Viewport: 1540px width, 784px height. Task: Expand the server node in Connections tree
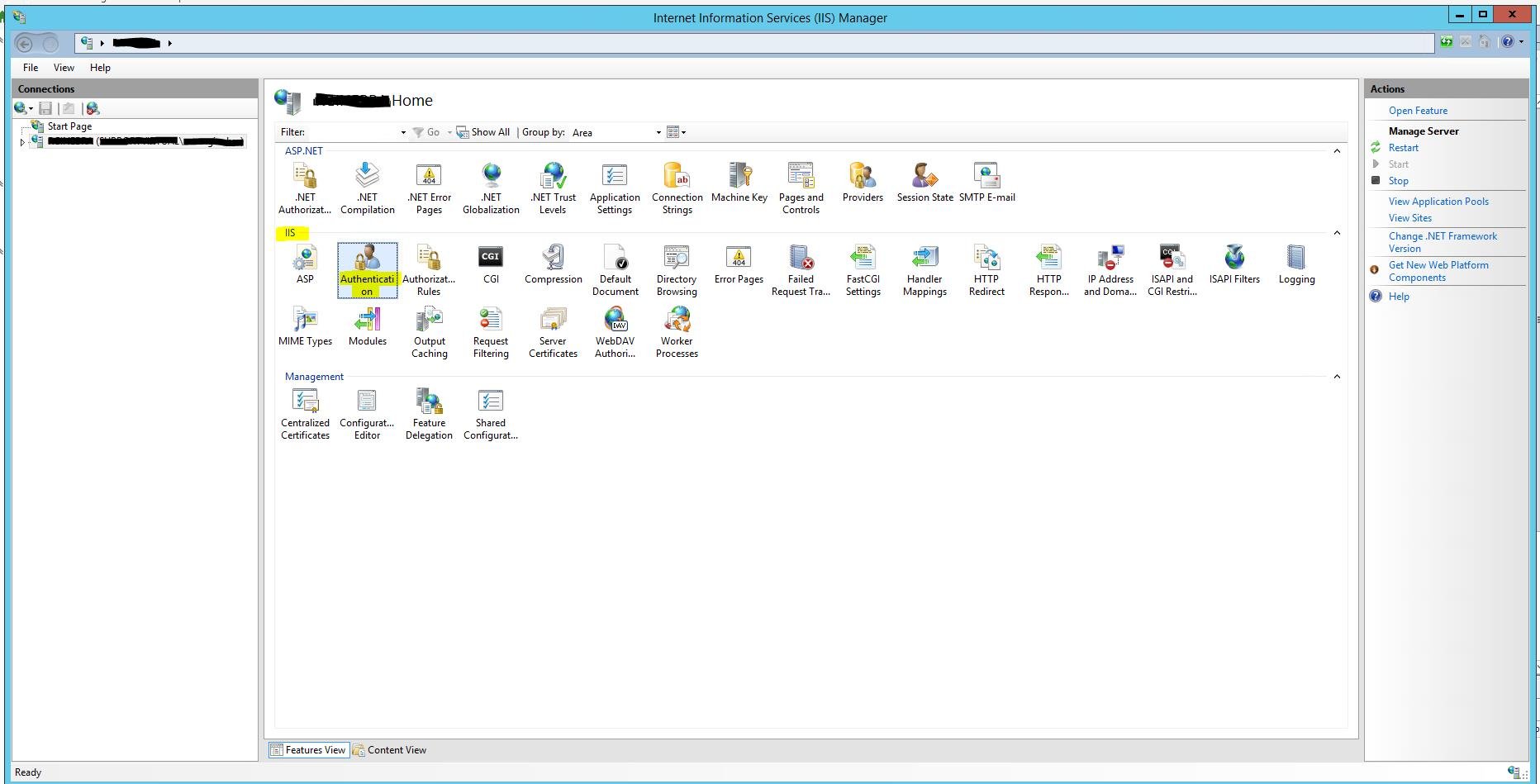tap(22, 142)
